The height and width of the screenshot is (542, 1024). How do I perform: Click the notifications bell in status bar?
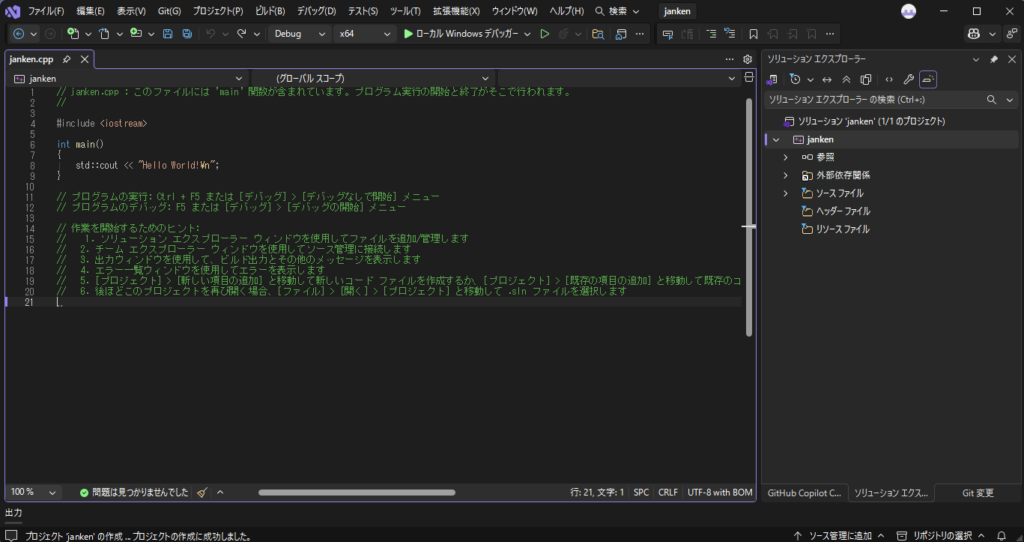(1001, 536)
